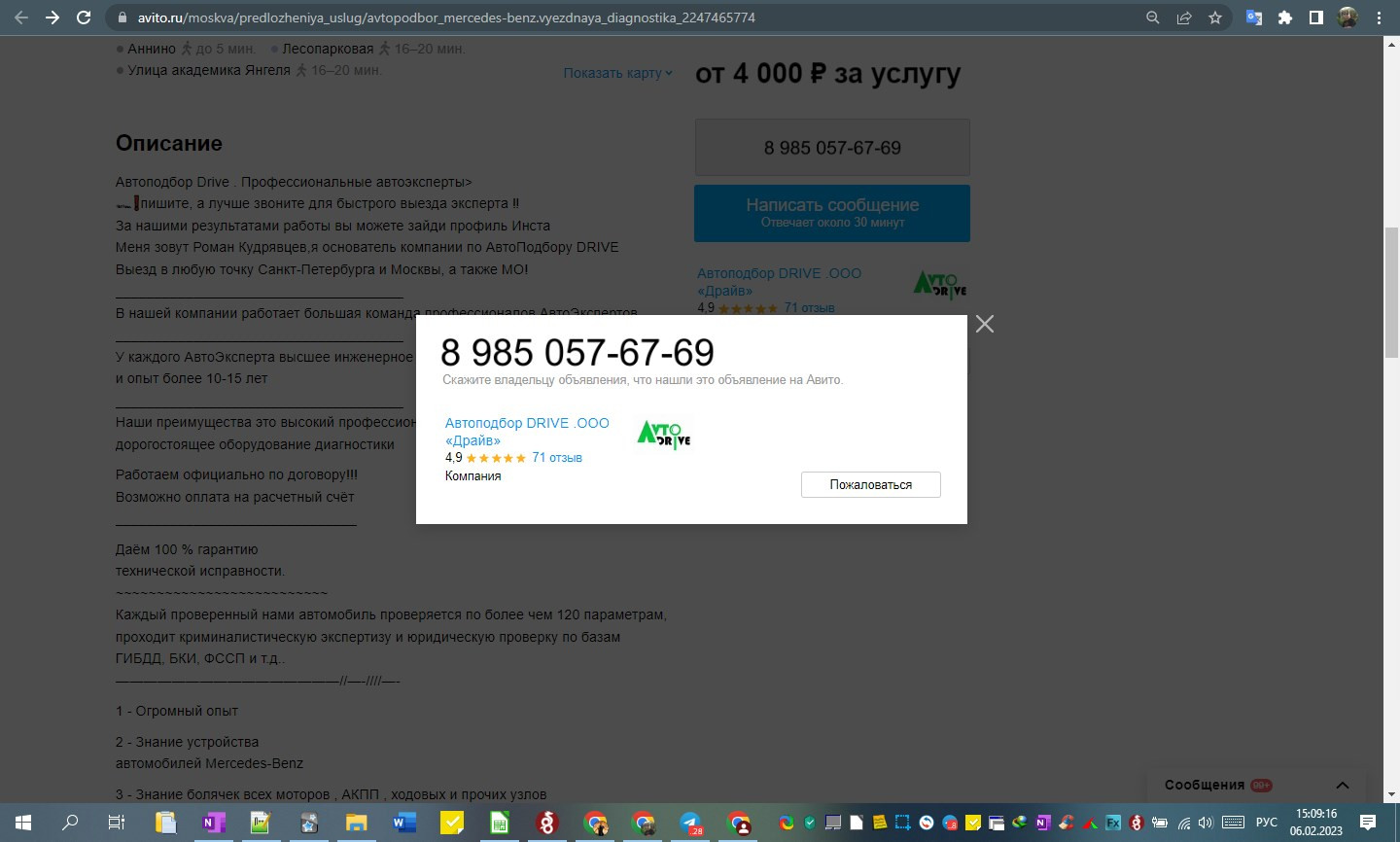The image size is (1400, 842).
Task: Click the lock site-info icon in address bar
Action: [x=122, y=18]
